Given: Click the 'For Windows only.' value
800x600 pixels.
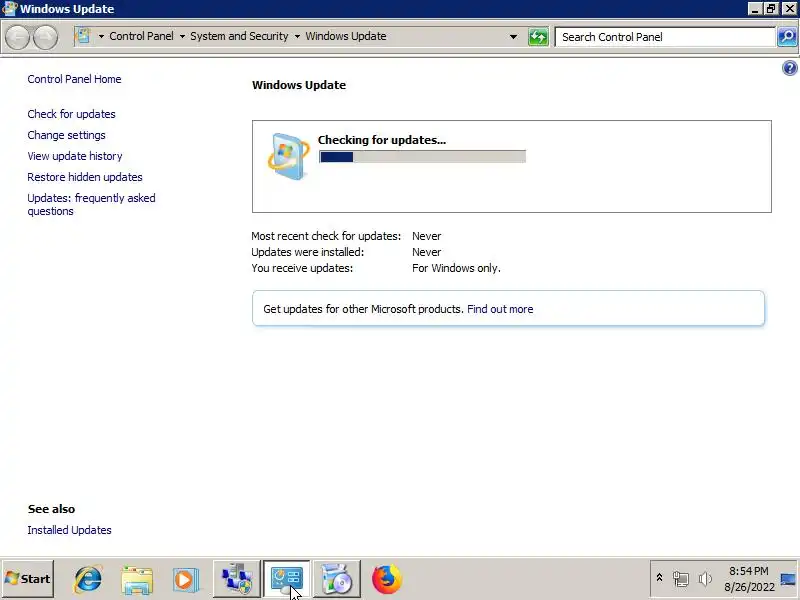Looking at the screenshot, I should 456,268.
